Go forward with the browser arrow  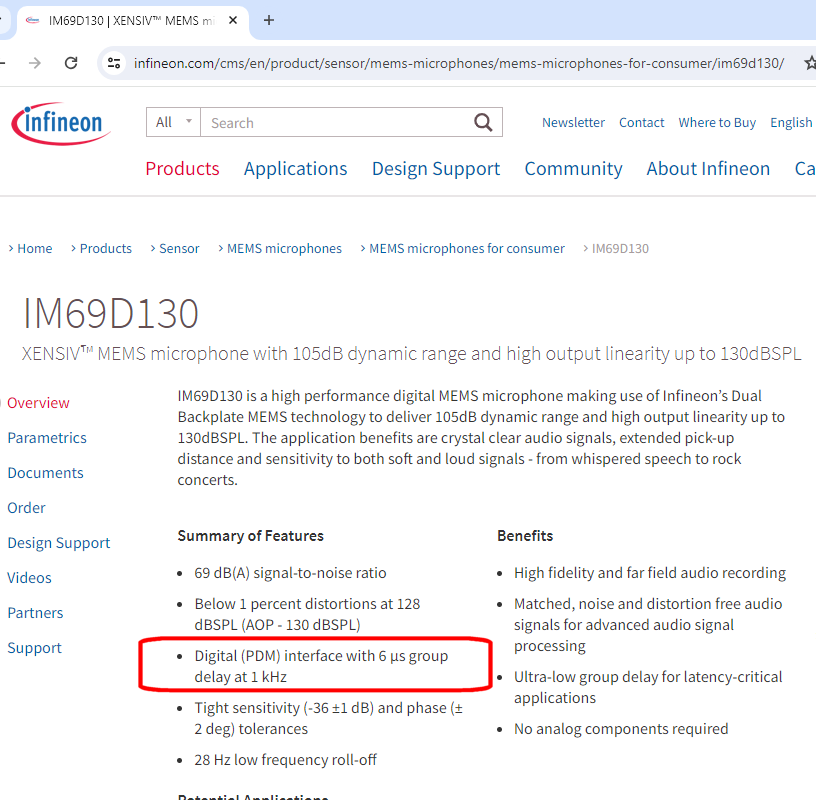point(35,63)
